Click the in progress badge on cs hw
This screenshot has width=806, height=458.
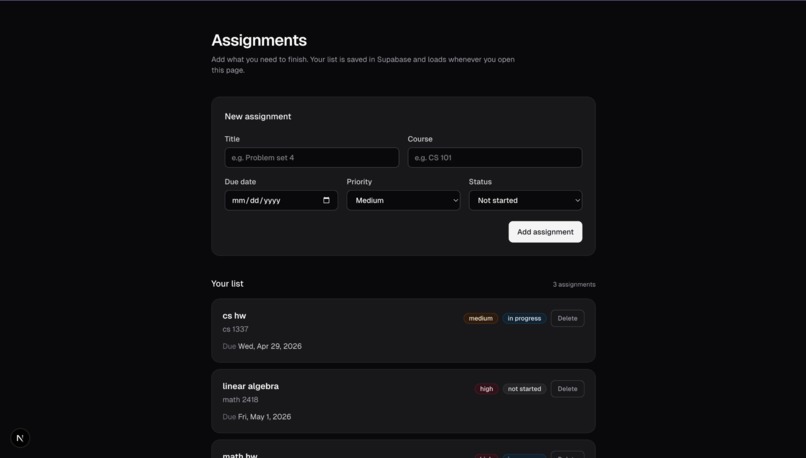(x=524, y=318)
